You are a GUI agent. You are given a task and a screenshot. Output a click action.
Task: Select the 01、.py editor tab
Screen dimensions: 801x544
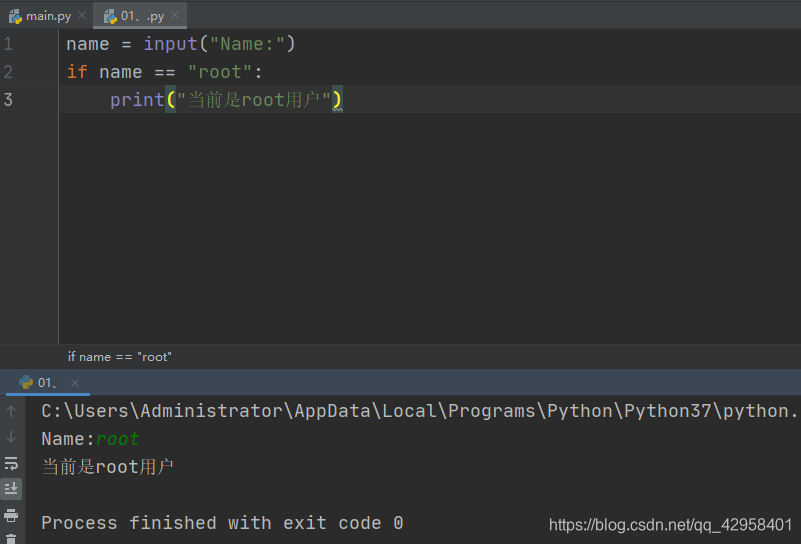tap(142, 16)
